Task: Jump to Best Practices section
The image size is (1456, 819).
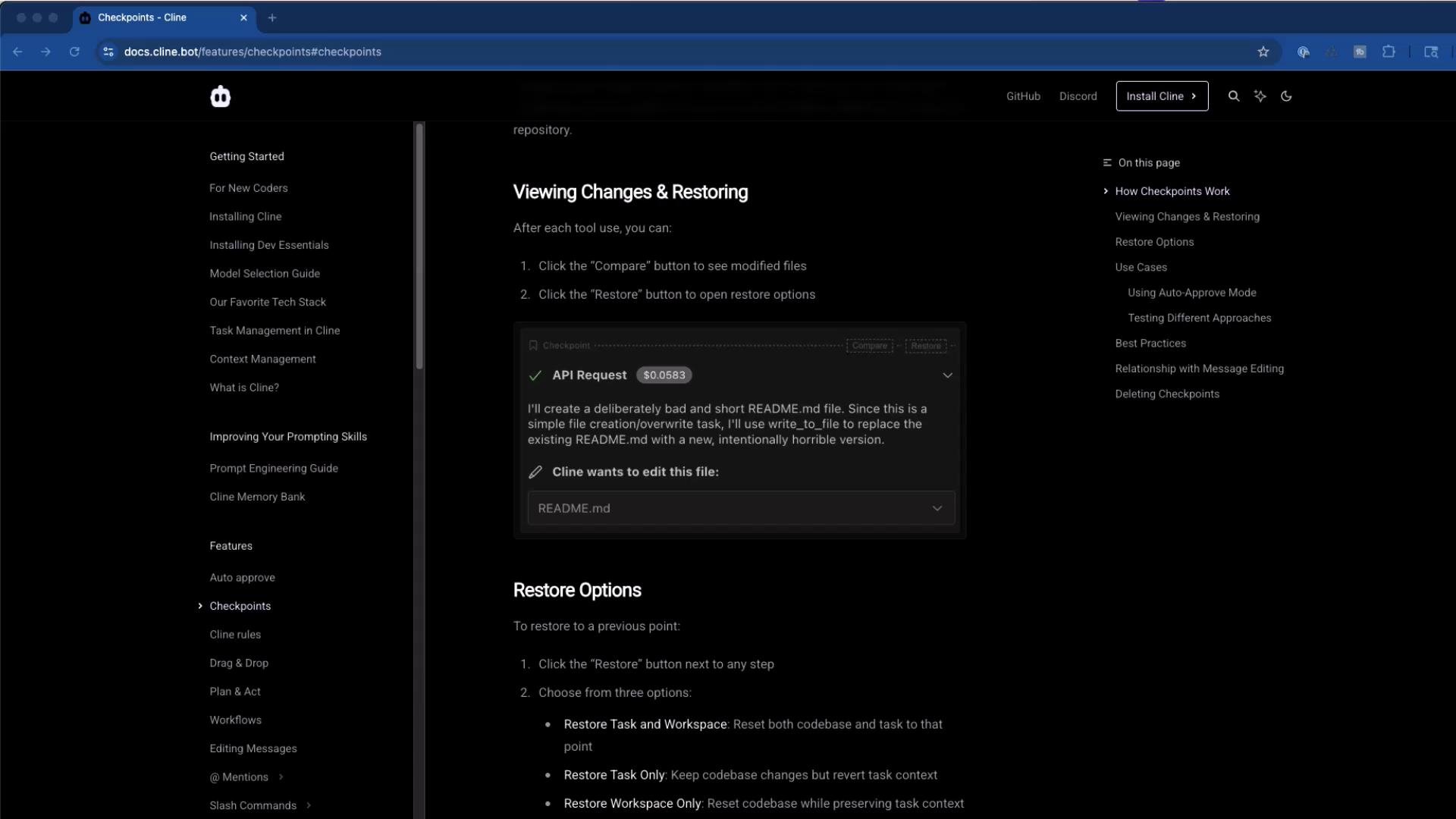Action: 1150,344
